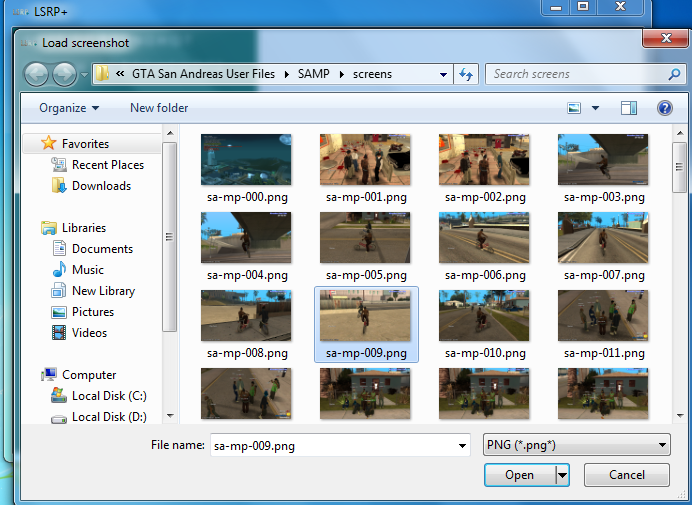Navigate to GTA San Andreas User Files breadcrumb
Screen dimensions: 692x505
[x=203, y=74]
